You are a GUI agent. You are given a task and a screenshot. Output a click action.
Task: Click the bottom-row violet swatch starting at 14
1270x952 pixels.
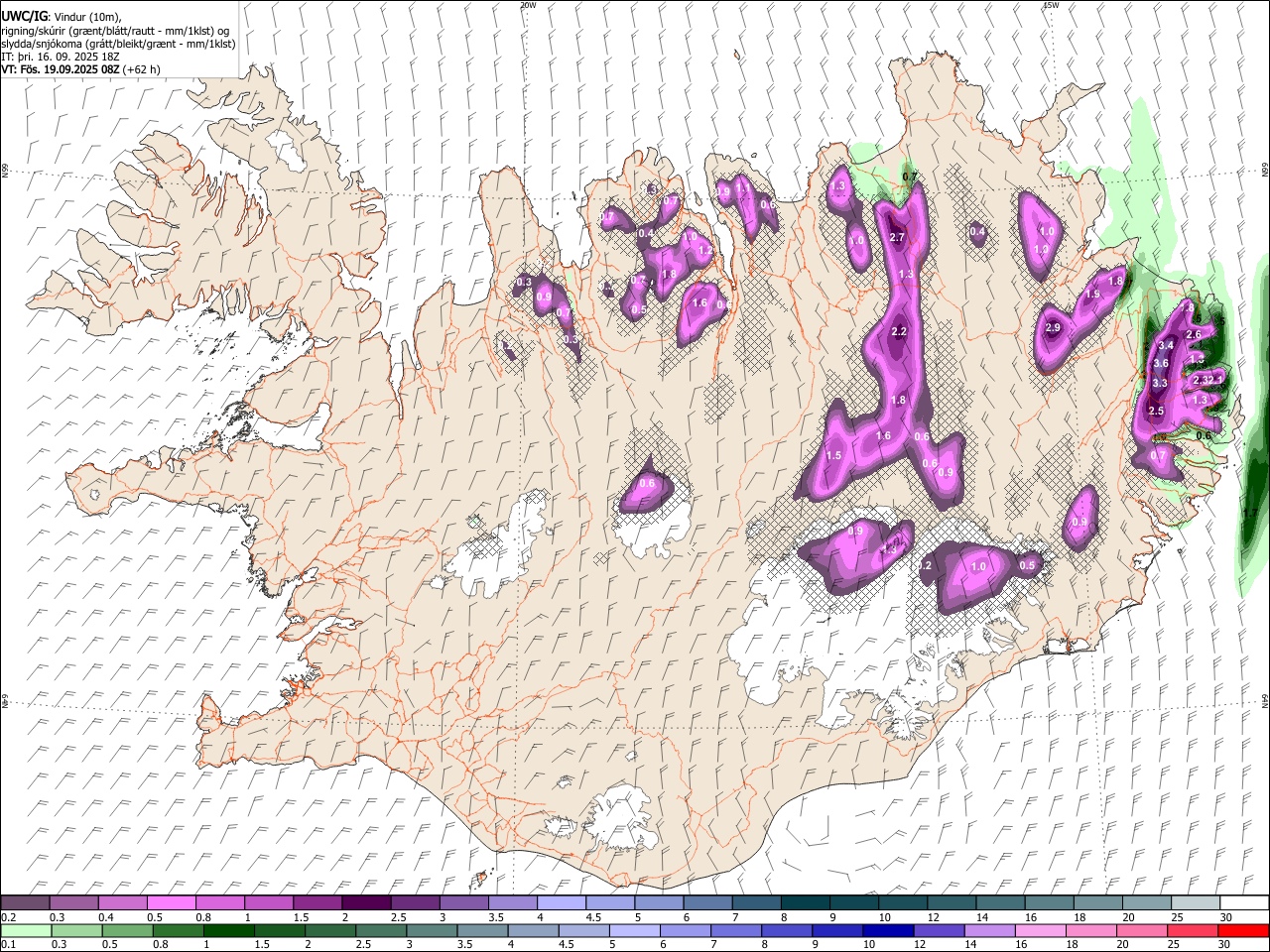coord(991,930)
